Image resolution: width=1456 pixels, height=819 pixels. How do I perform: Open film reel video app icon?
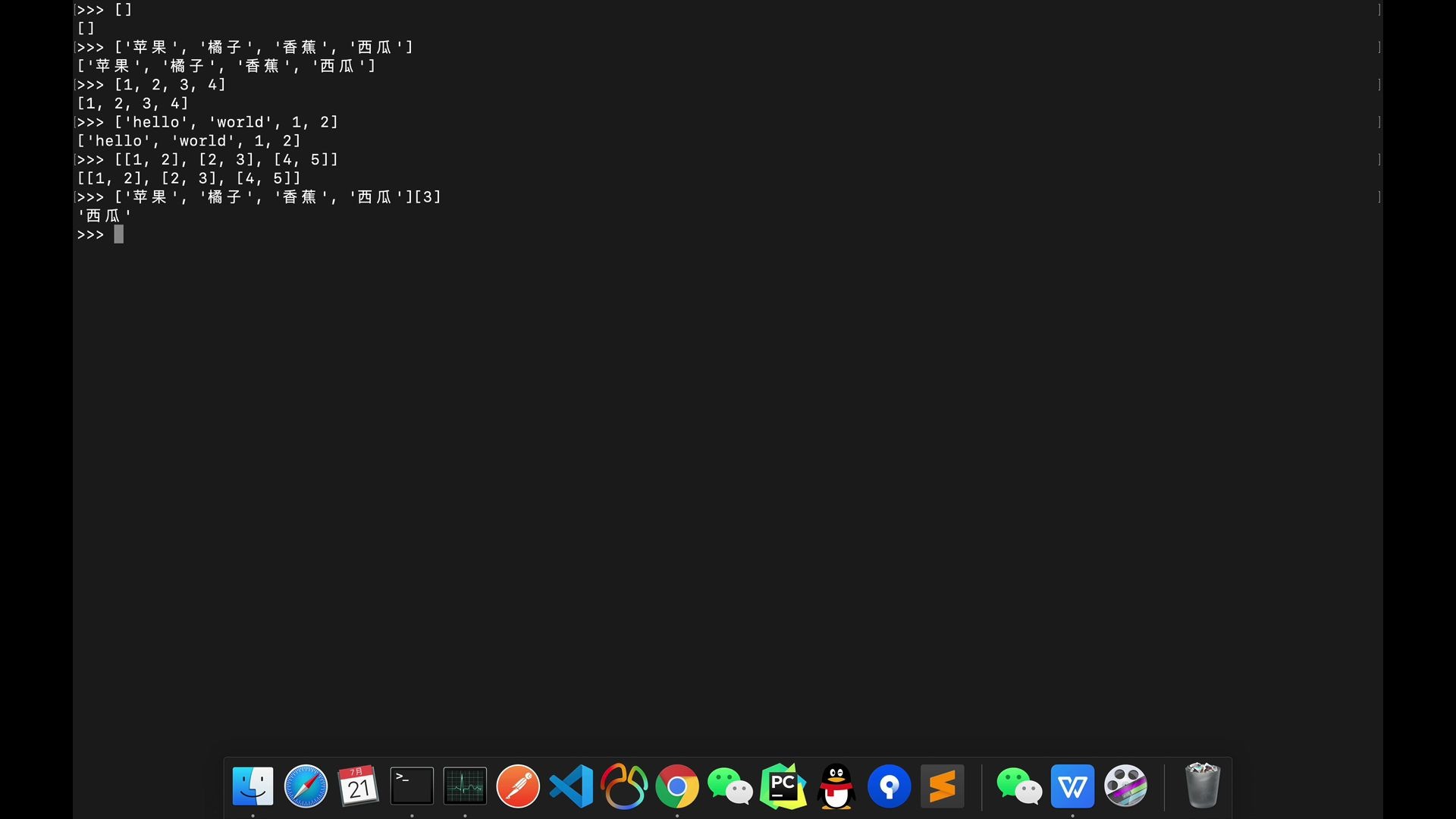tap(1125, 786)
